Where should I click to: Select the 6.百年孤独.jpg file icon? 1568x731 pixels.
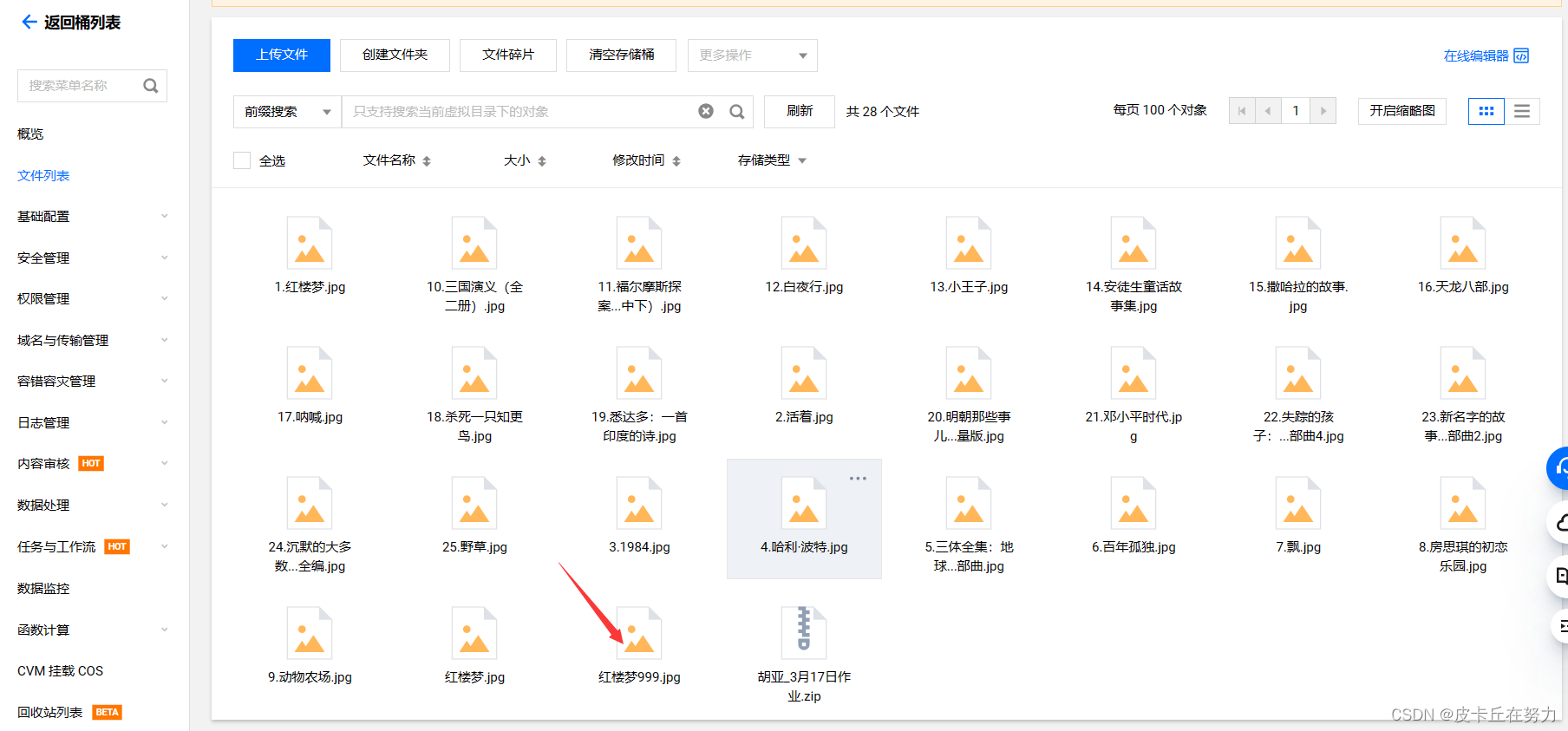1134,503
